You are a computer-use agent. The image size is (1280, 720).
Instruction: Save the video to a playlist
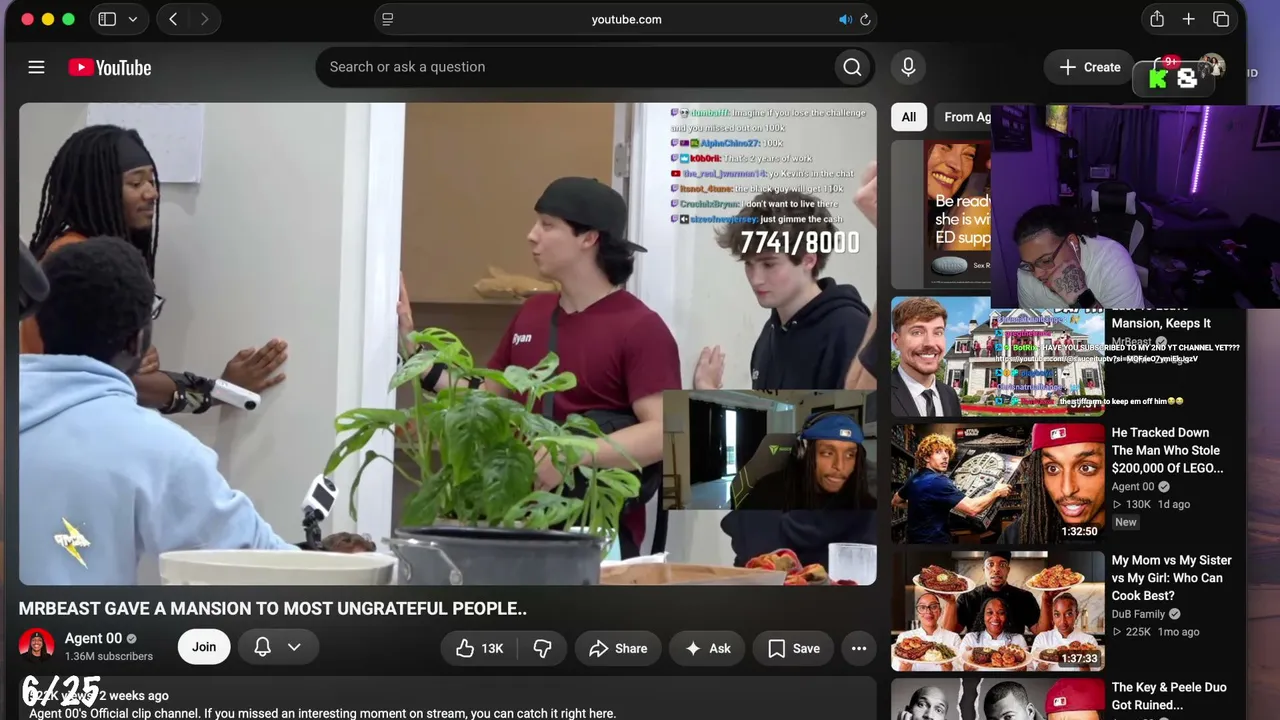coord(794,648)
